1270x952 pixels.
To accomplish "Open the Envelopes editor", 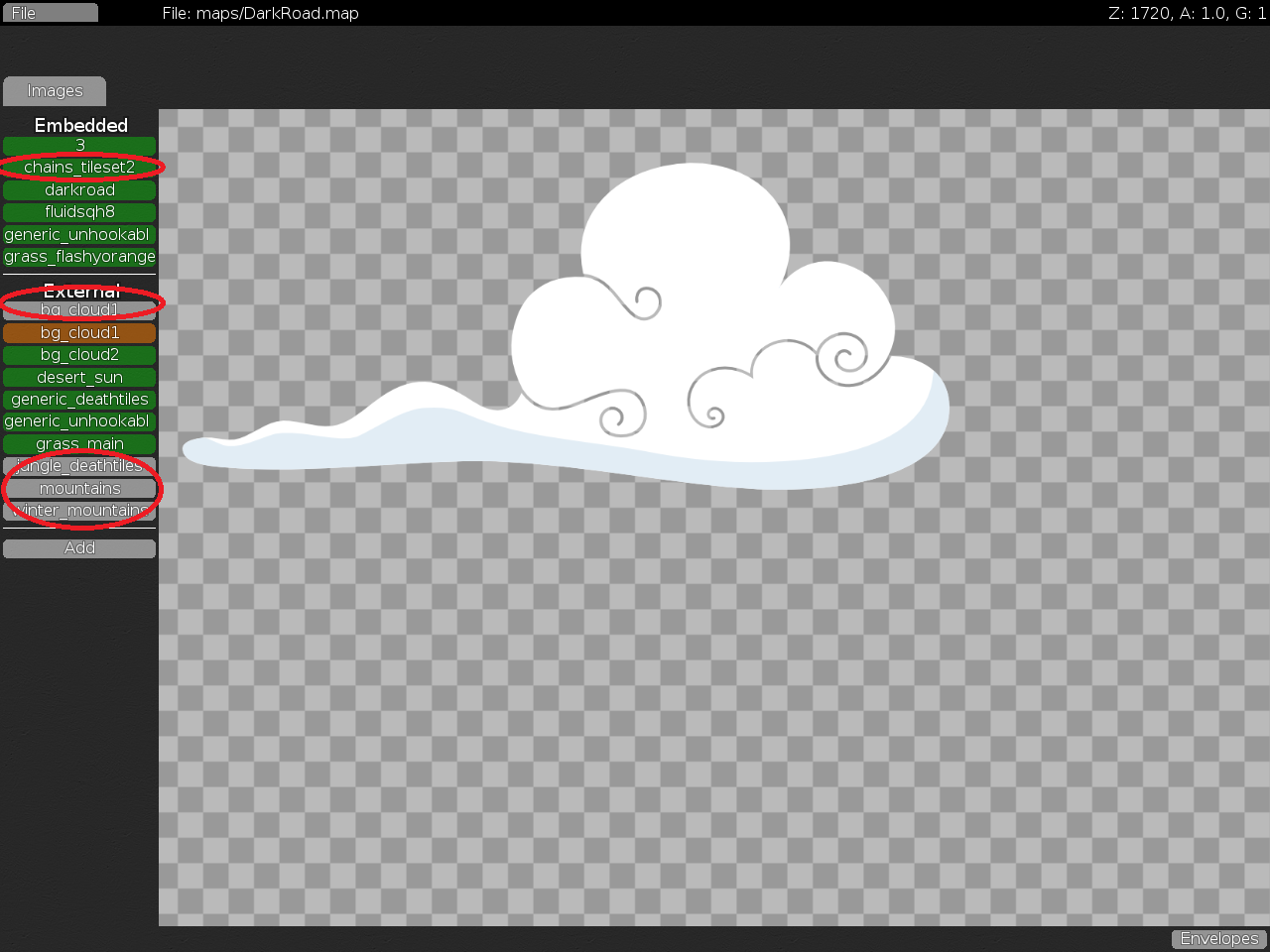I will 1218,938.
